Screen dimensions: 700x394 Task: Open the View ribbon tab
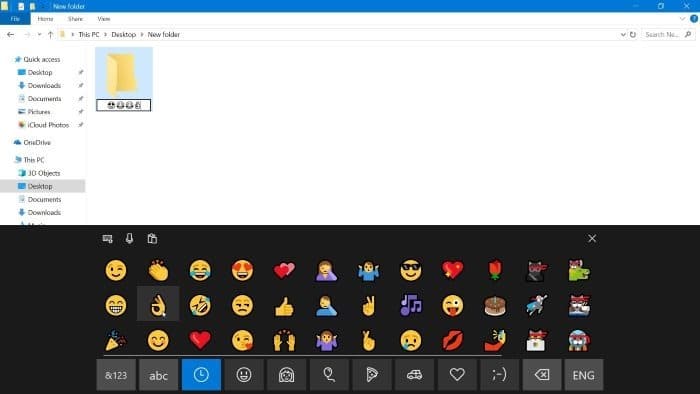click(x=104, y=19)
